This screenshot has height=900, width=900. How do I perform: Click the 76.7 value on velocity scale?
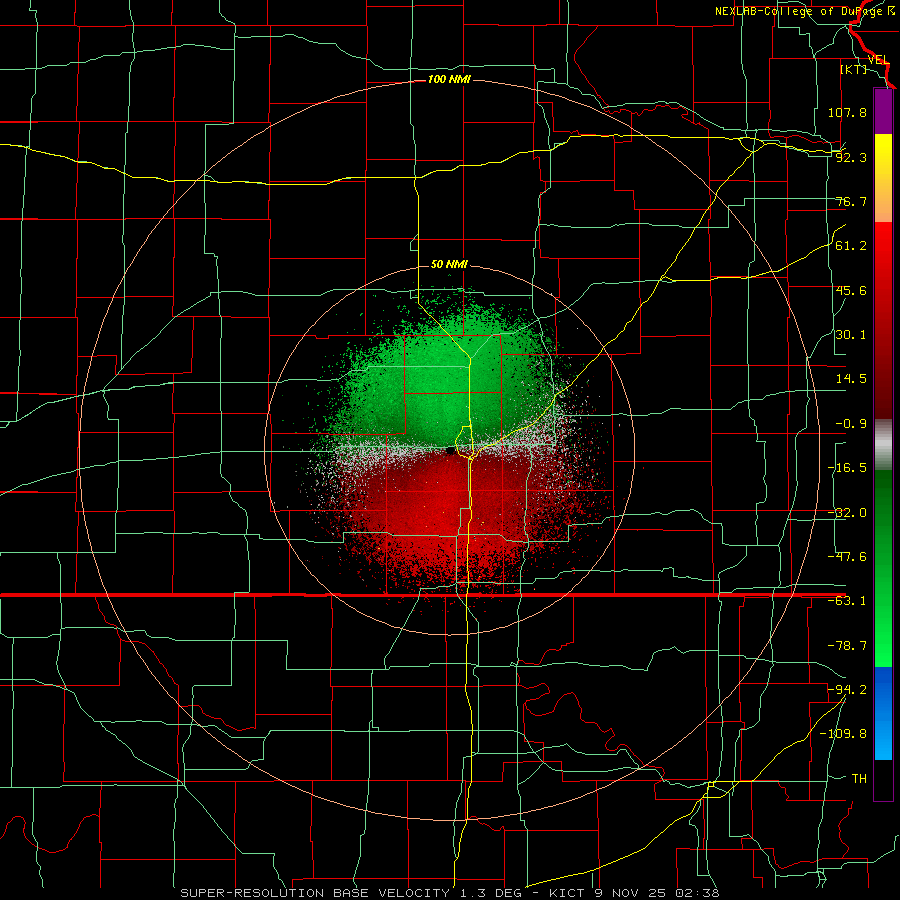pos(851,201)
